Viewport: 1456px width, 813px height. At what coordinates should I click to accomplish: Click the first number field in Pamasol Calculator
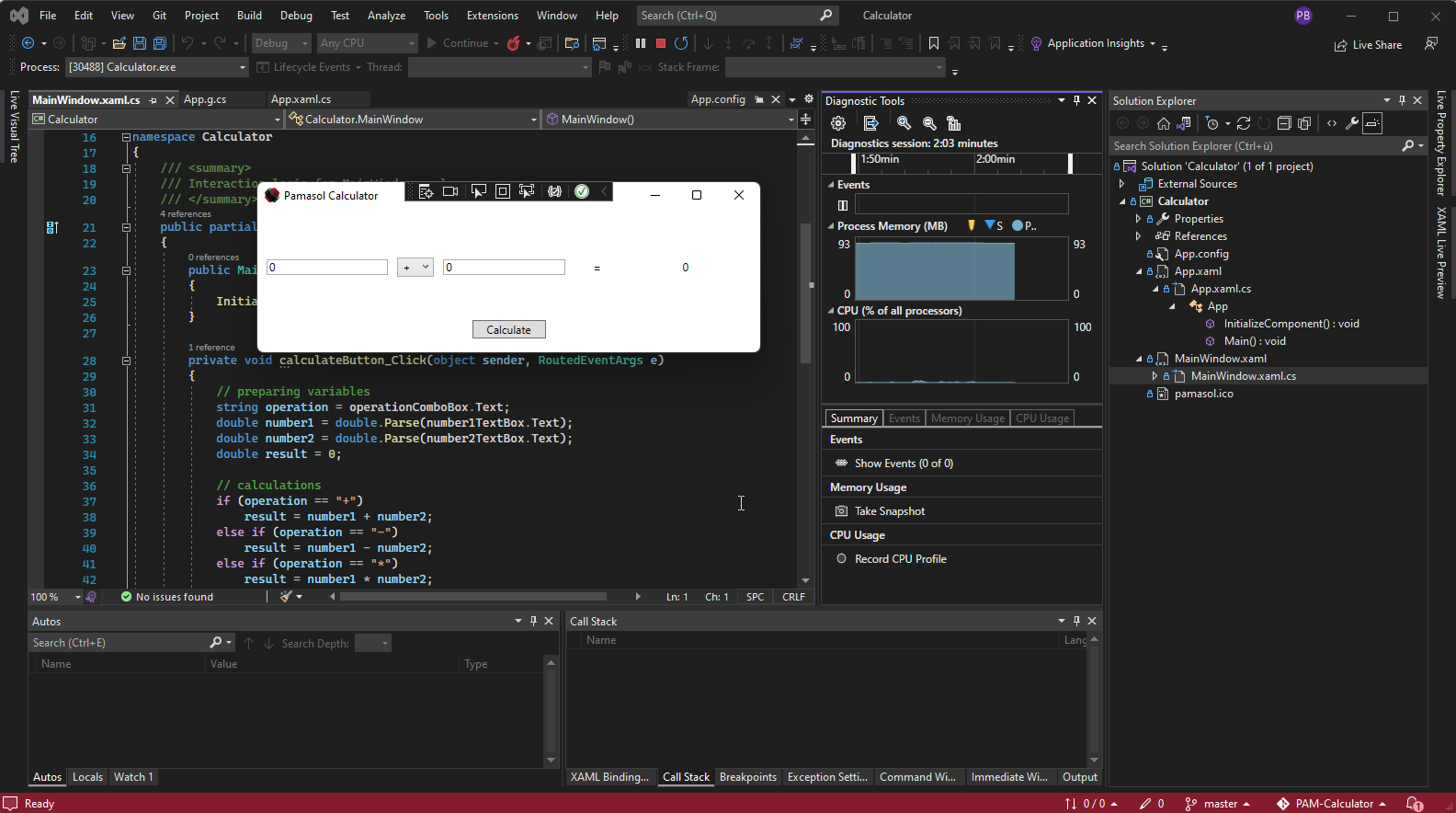[x=327, y=268]
